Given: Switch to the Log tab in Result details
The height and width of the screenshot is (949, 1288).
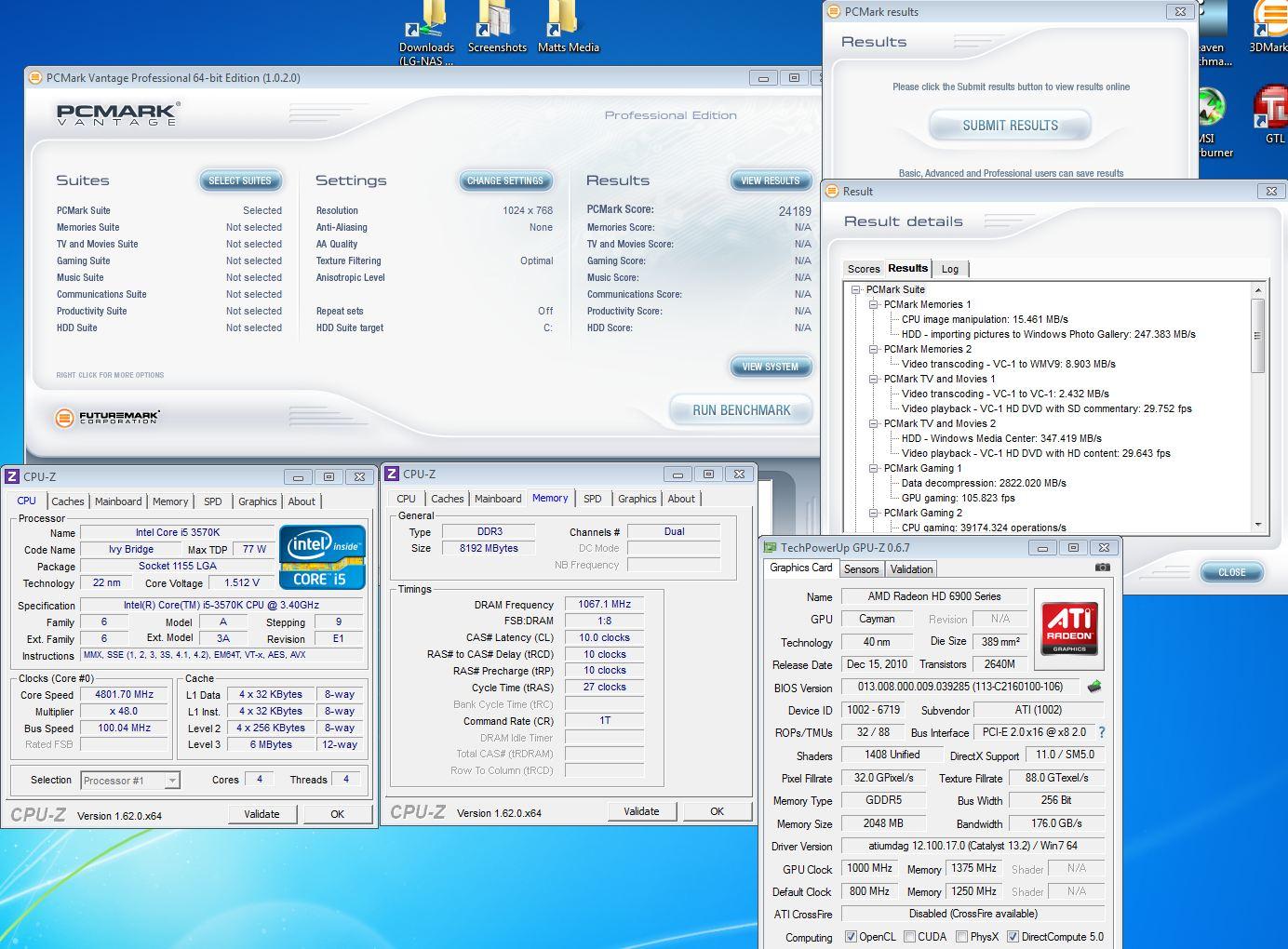Looking at the screenshot, I should [950, 269].
